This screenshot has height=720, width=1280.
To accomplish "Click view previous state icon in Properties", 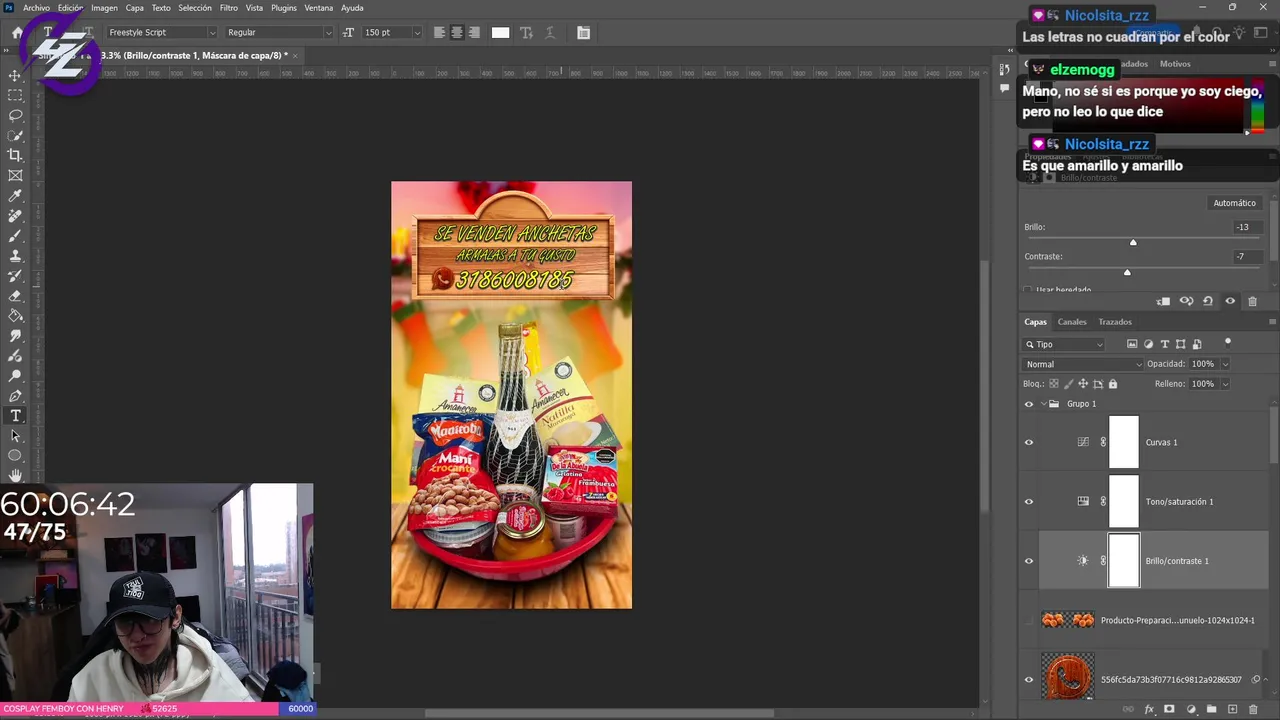I will click(x=1186, y=301).
